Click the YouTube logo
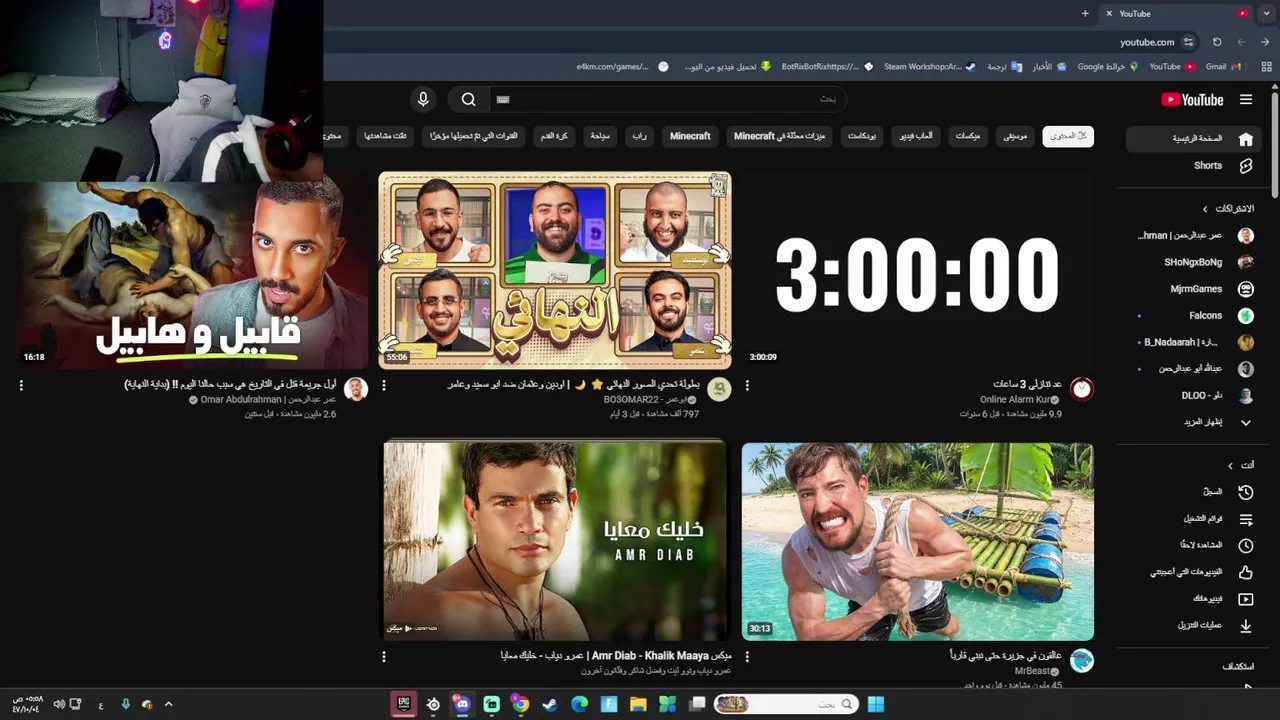Viewport: 1280px width, 720px height. pos(1192,100)
